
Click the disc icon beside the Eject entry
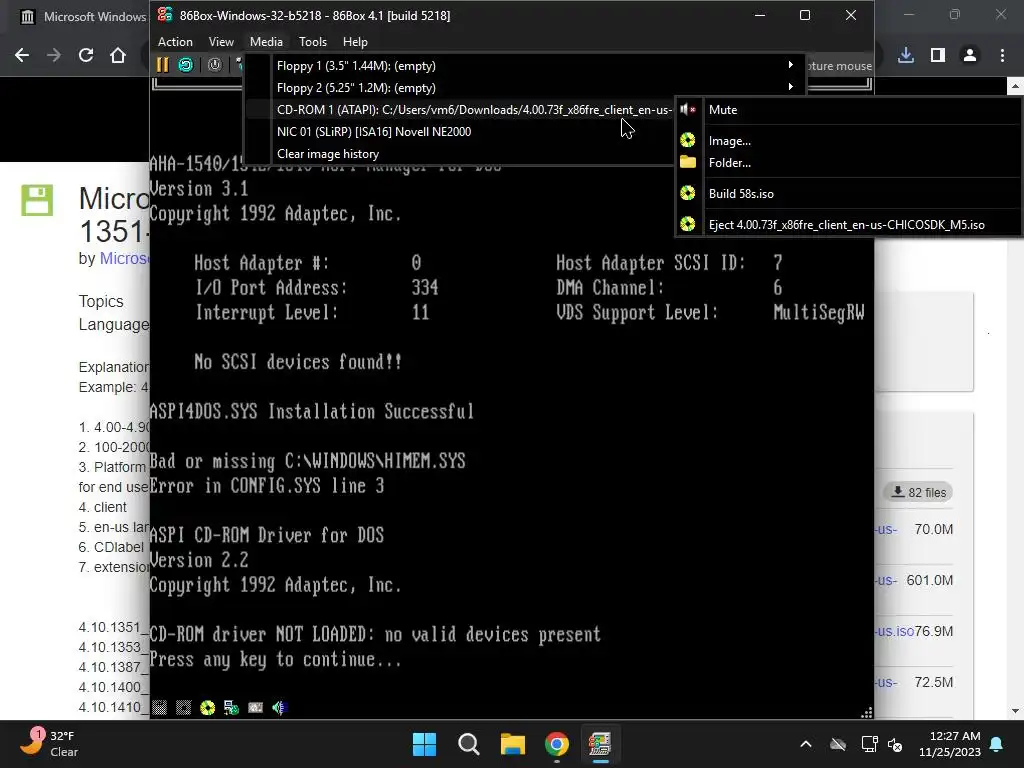point(688,224)
